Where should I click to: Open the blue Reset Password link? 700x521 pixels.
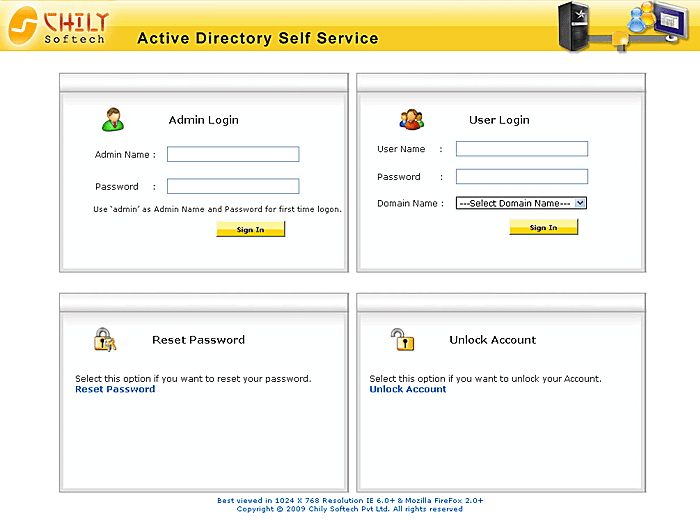tap(115, 389)
